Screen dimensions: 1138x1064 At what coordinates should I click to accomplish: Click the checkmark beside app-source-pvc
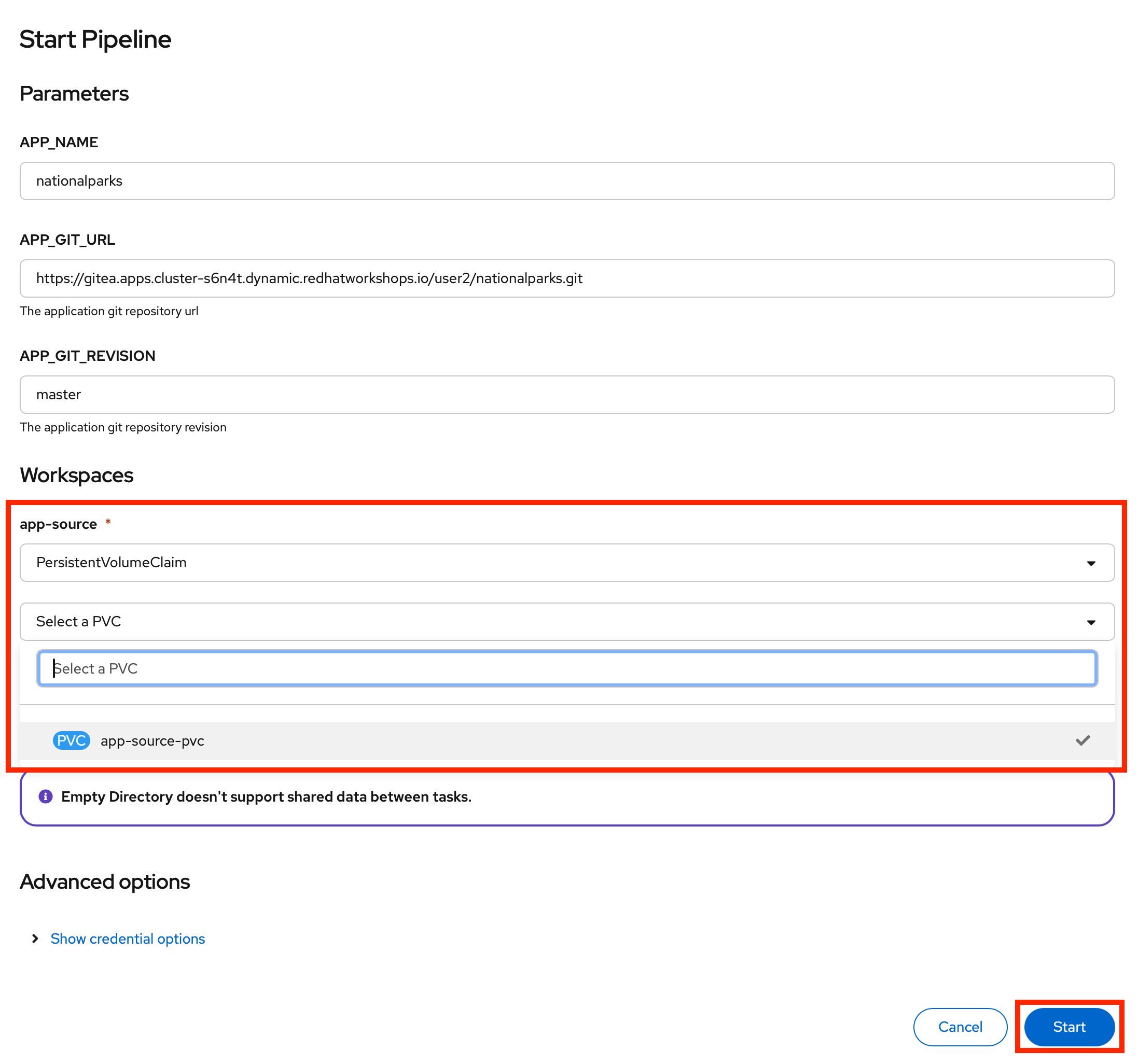1082,740
